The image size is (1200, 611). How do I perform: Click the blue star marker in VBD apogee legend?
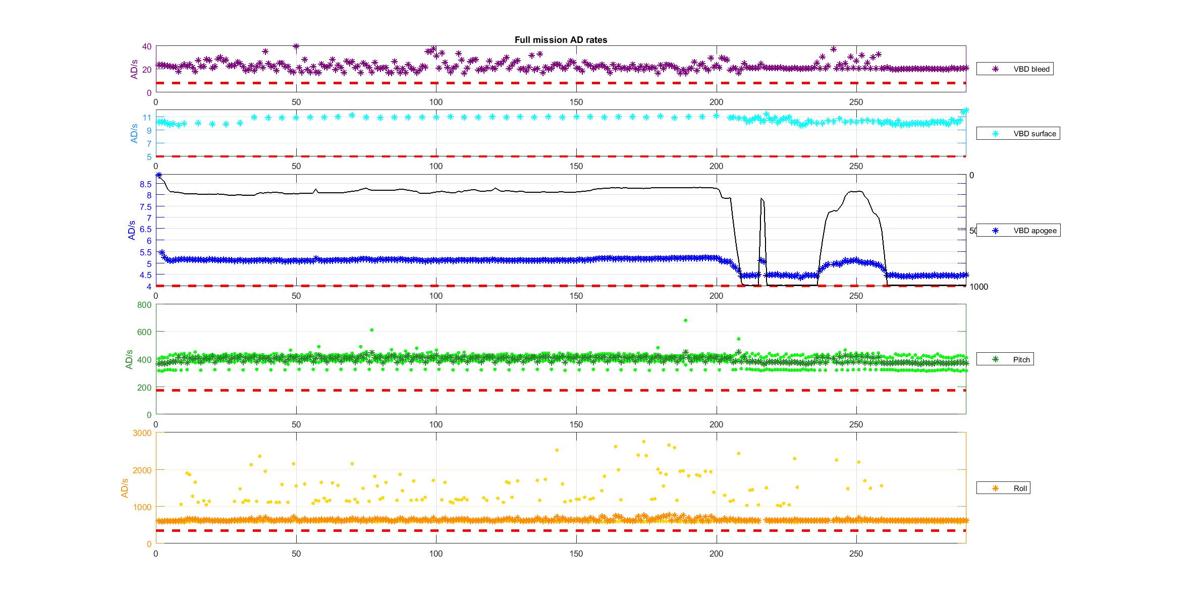point(994,230)
